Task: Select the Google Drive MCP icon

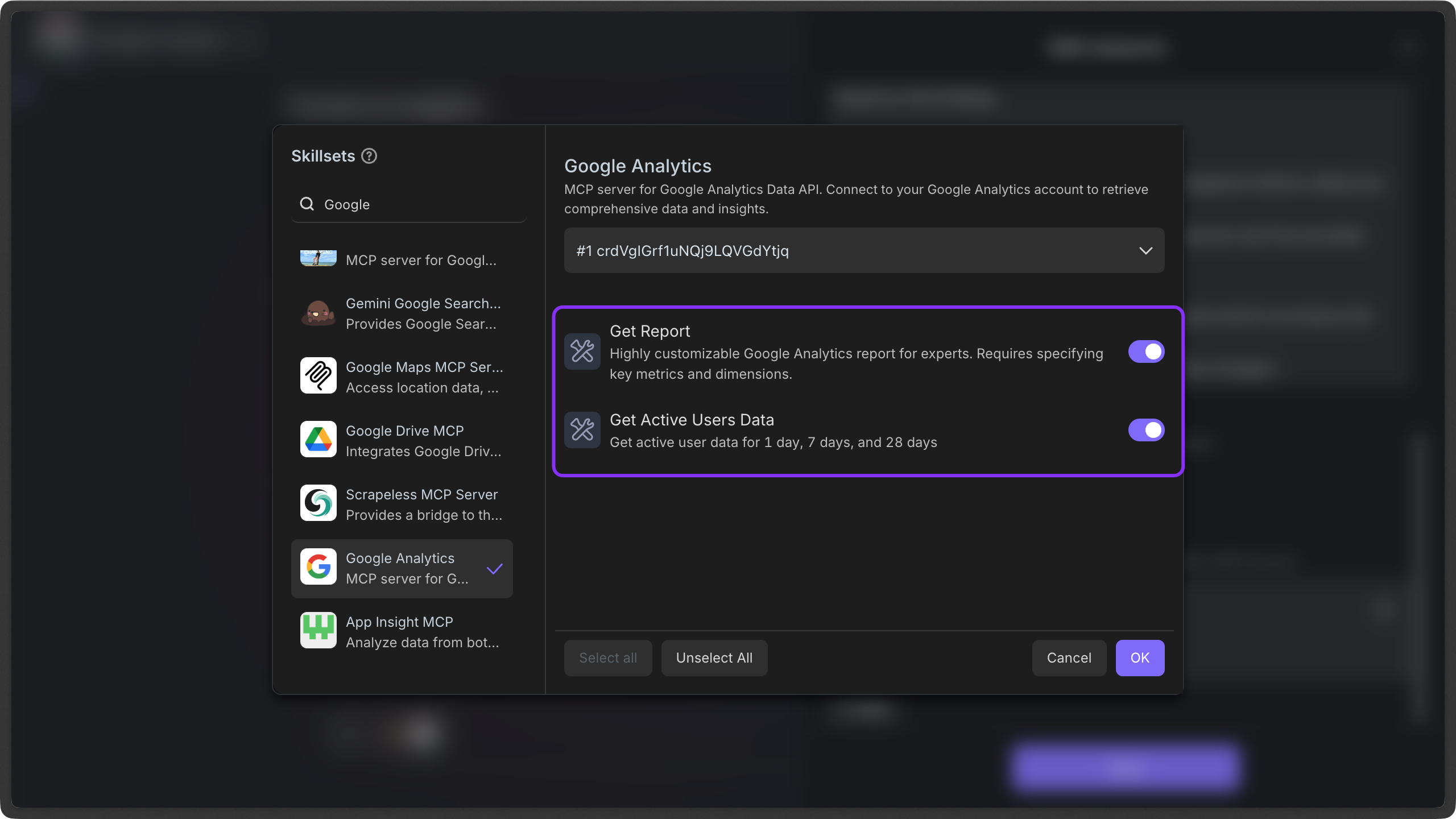Action: [x=318, y=439]
